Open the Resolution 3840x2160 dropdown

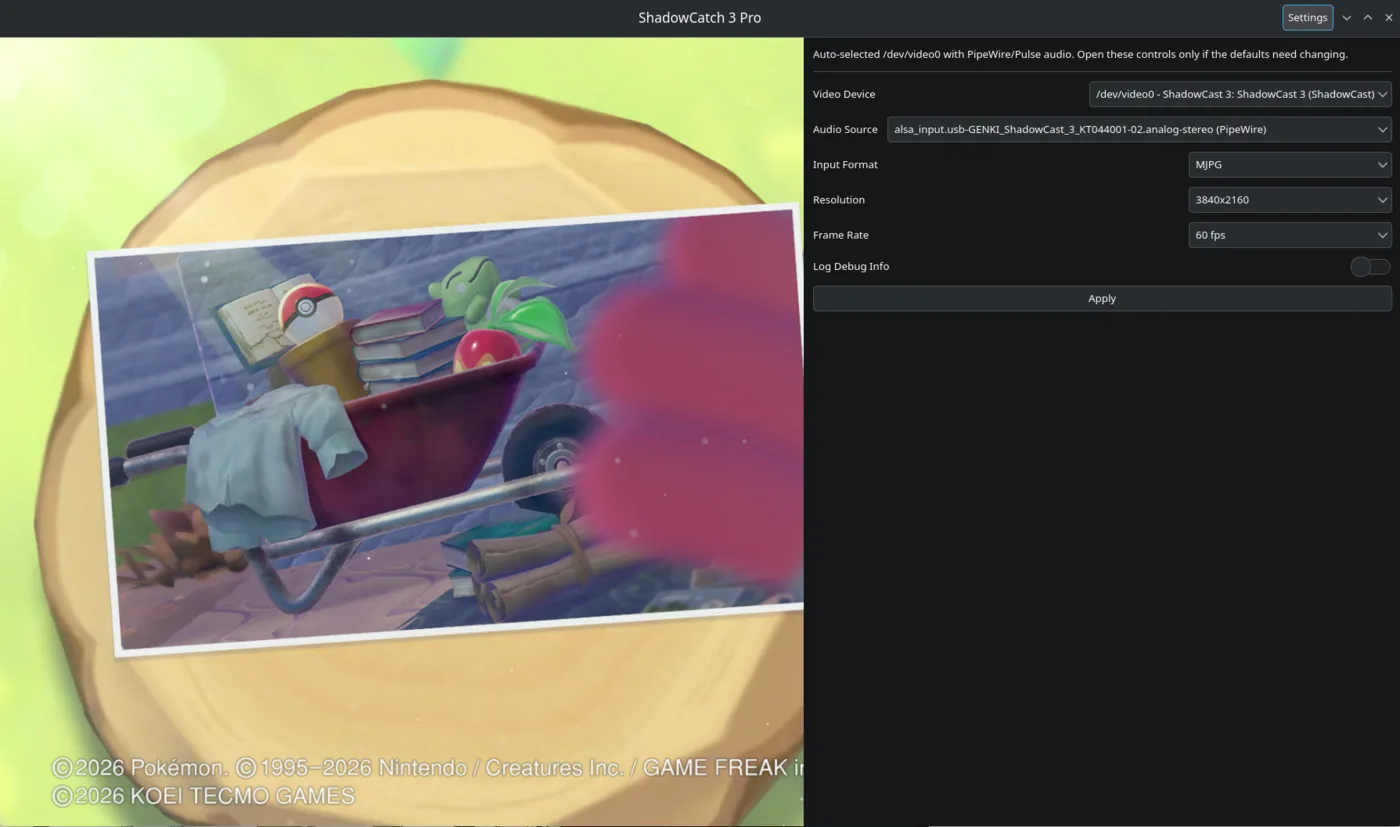pos(1290,200)
